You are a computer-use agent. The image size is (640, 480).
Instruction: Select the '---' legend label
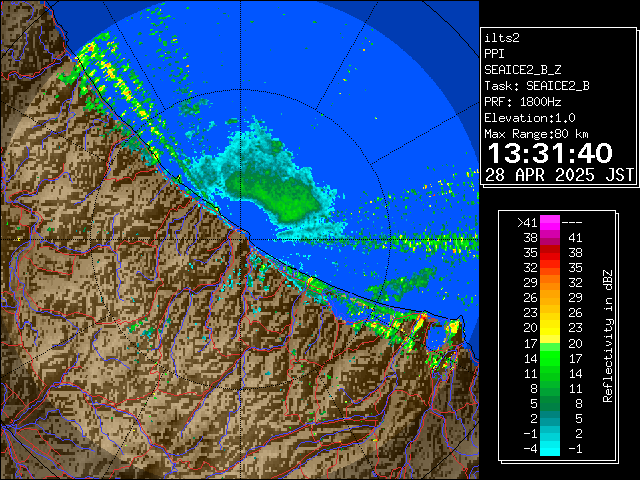point(572,223)
